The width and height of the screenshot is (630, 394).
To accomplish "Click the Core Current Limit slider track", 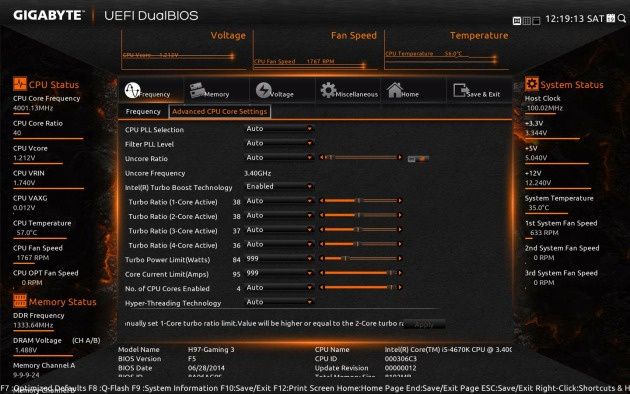I will click(361, 273).
